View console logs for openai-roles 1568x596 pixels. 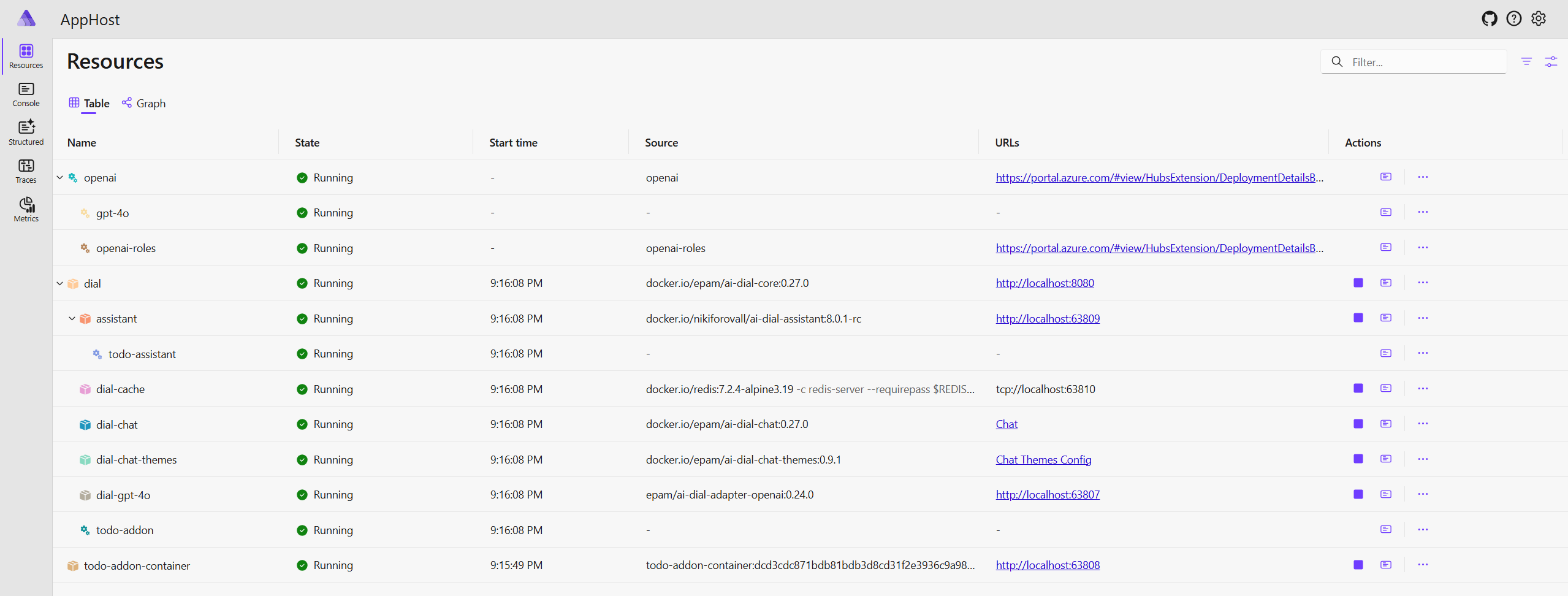point(1386,247)
